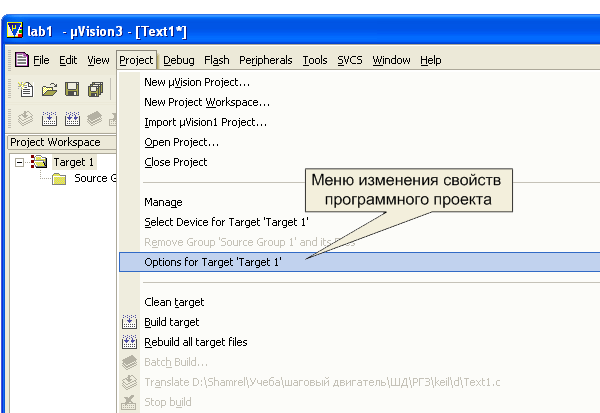Open the Flash menu
The height and width of the screenshot is (413, 600).
pos(217,60)
